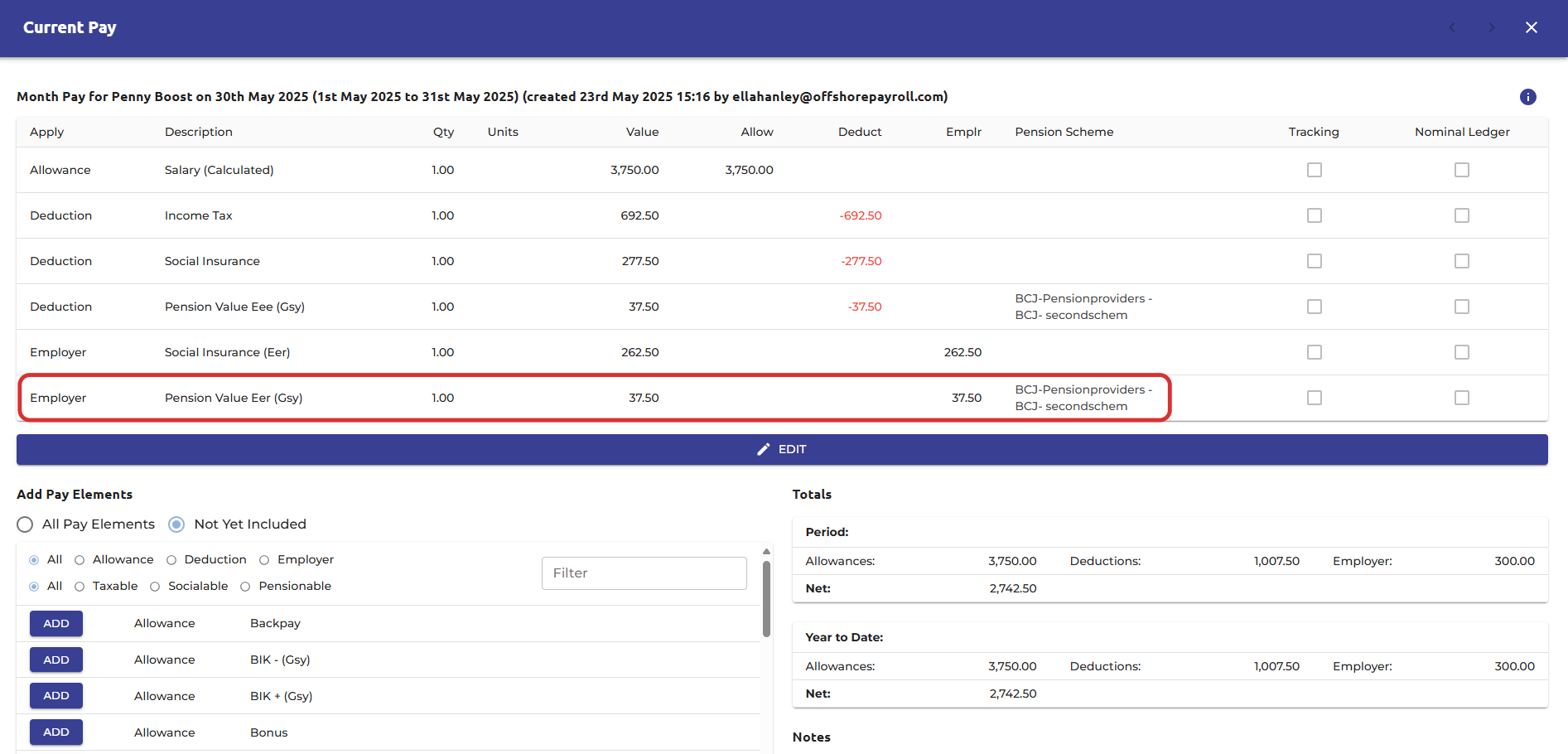Go to previous pay record arrow
The width and height of the screenshot is (1568, 754).
[1451, 27]
